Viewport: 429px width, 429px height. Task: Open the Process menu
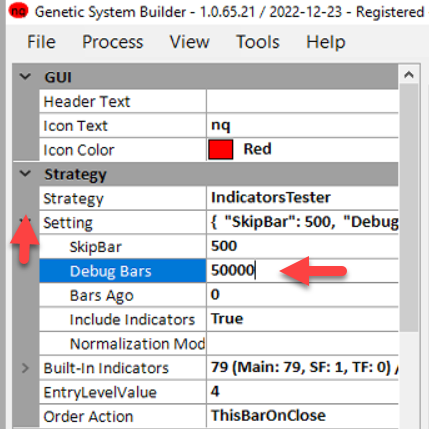113,42
